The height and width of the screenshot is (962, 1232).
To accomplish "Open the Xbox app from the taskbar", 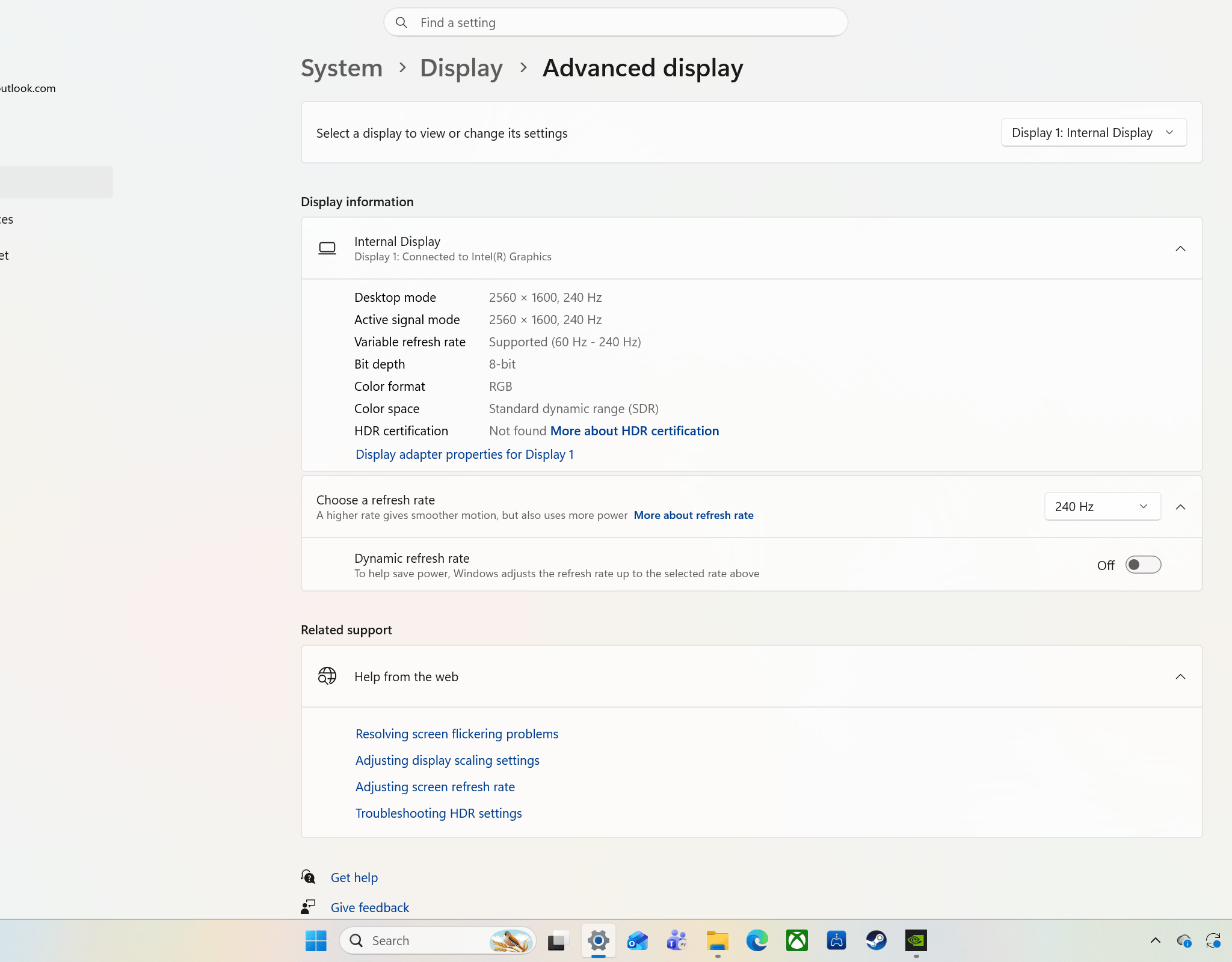I will pyautogui.click(x=796, y=940).
